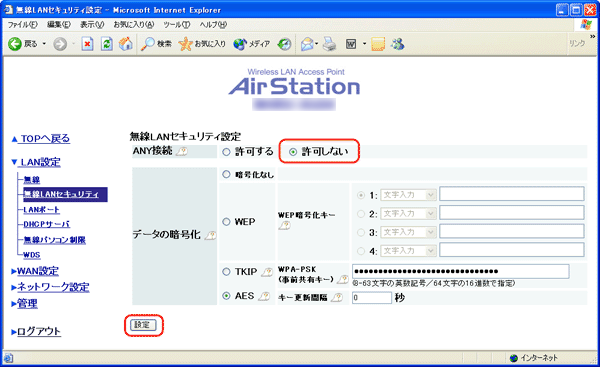Viewport: 600px width, 367px height.
Task: Click the 設定 submit button
Action: point(143,325)
